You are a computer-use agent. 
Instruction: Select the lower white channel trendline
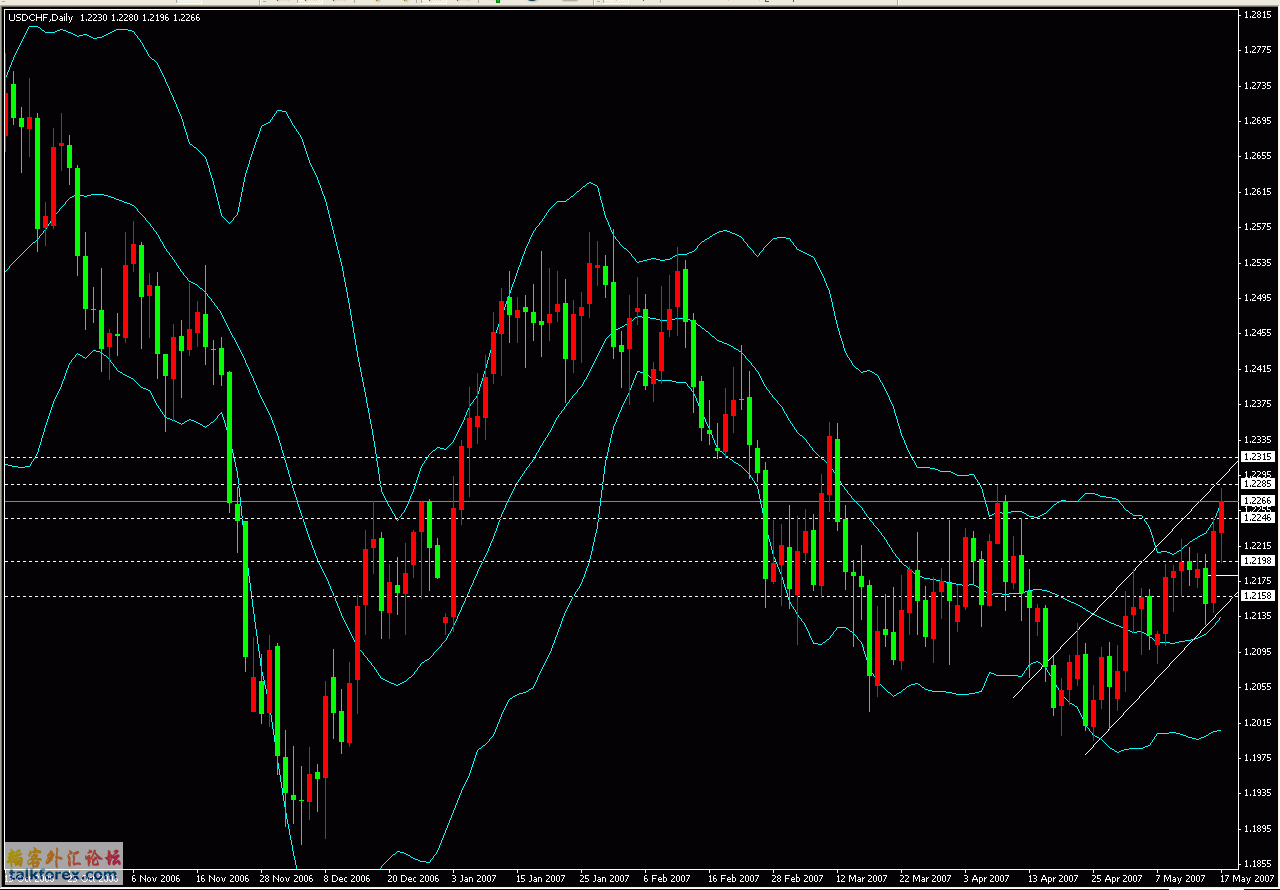pyautogui.click(x=1162, y=672)
